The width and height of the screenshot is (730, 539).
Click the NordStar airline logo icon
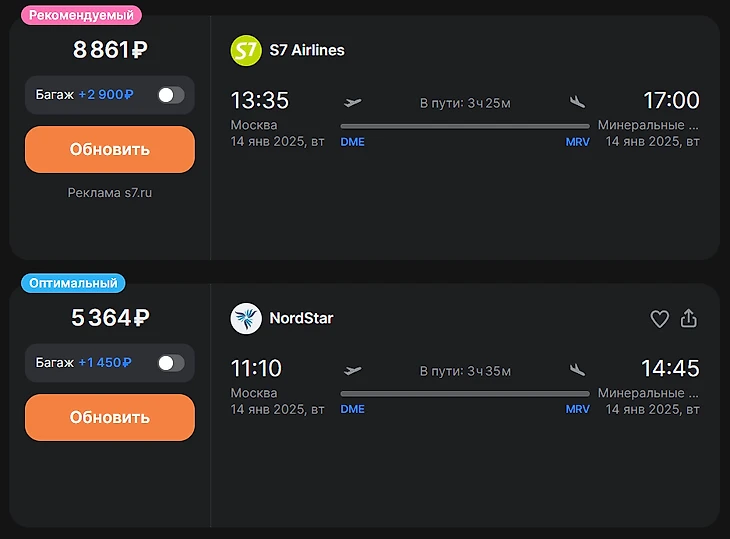coord(246,319)
